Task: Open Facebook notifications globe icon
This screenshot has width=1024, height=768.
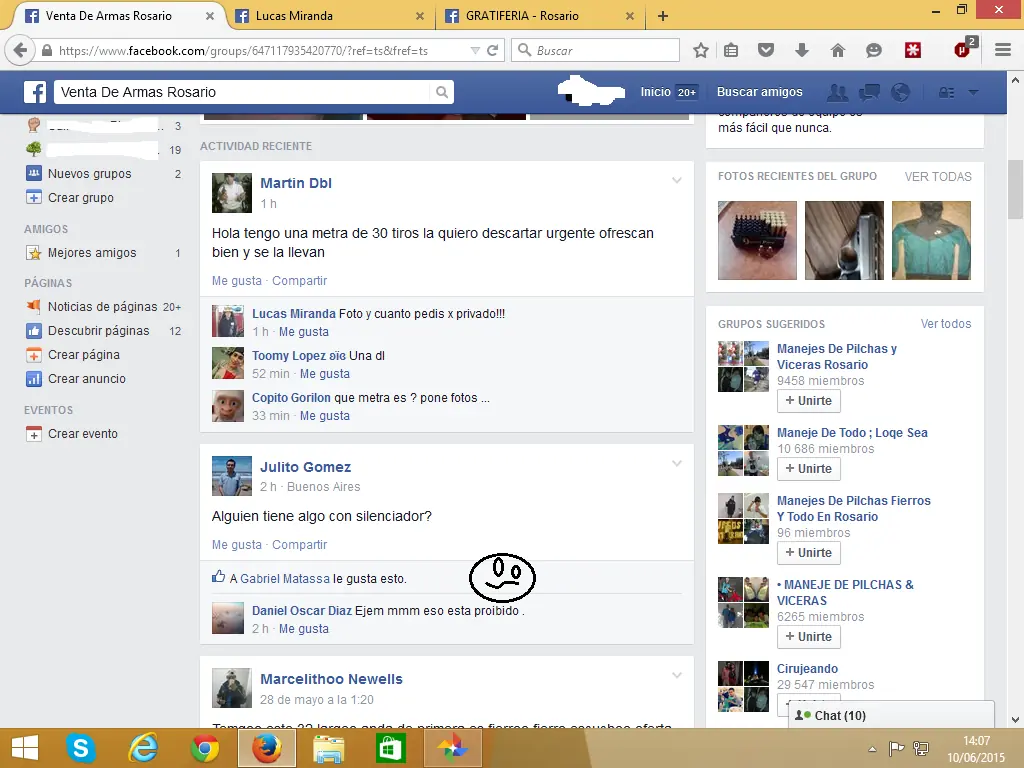Action: [x=901, y=92]
